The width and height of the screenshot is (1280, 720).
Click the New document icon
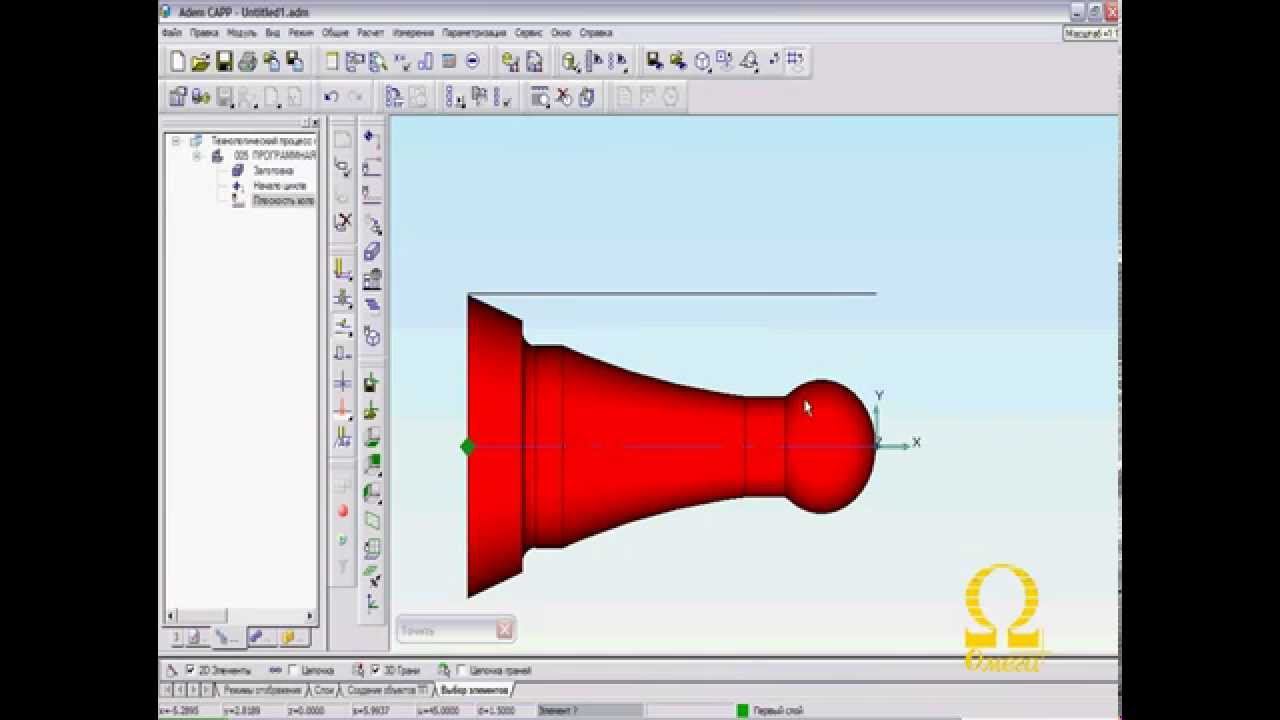(178, 62)
